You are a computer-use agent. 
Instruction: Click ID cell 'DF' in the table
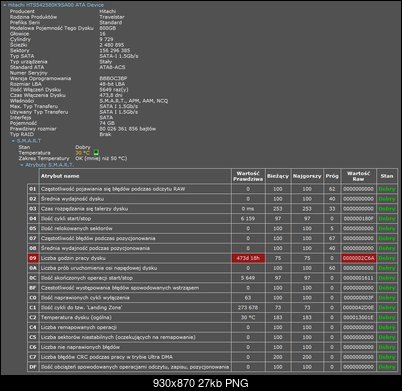(x=33, y=367)
